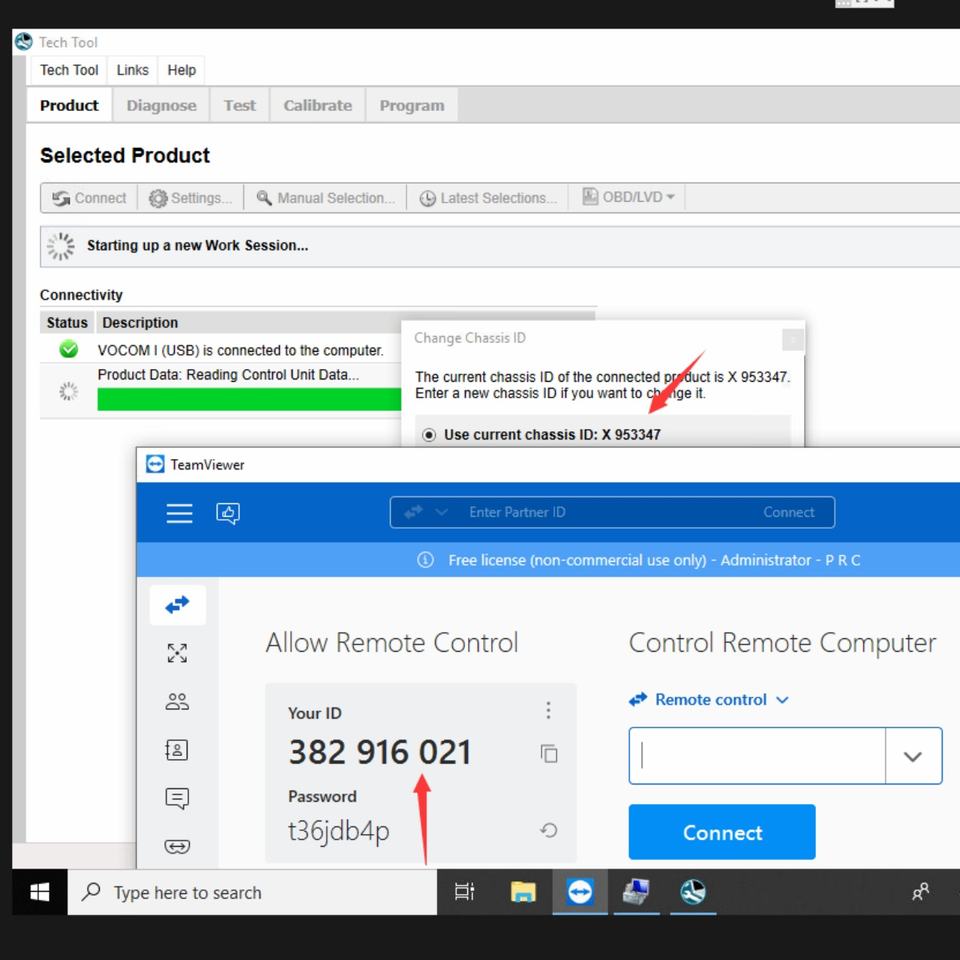Click the Type here to search box
This screenshot has height=960, width=960.
(x=252, y=892)
